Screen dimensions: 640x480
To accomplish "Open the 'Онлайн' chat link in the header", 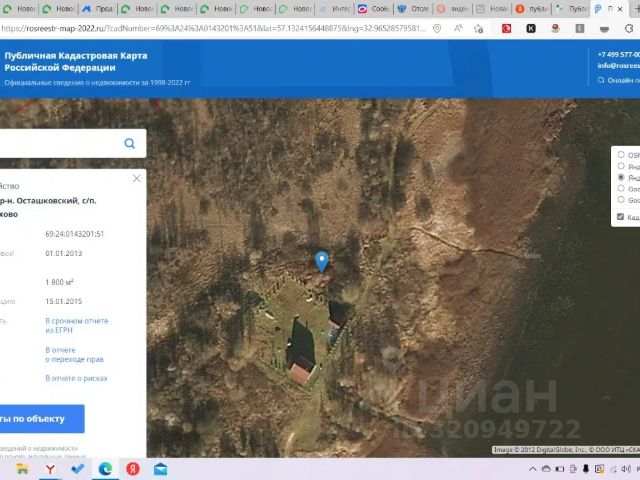I will [618, 80].
